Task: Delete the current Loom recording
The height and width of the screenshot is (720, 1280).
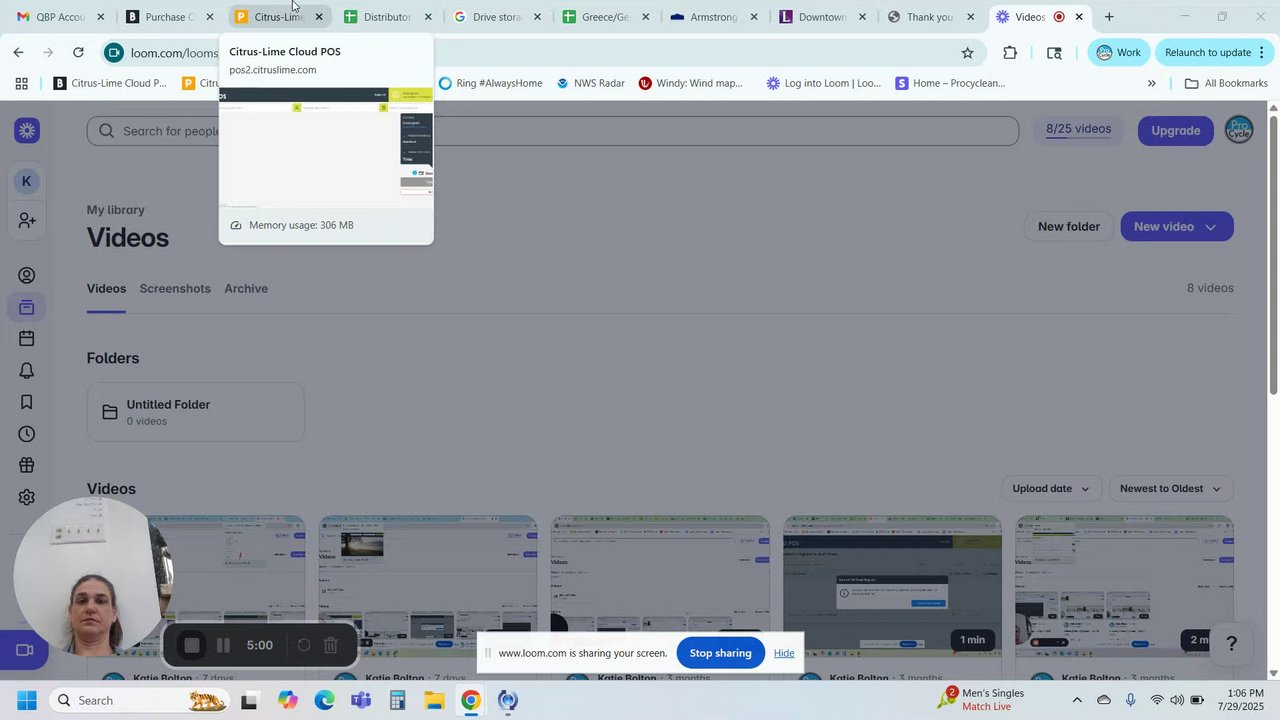Action: [331, 646]
